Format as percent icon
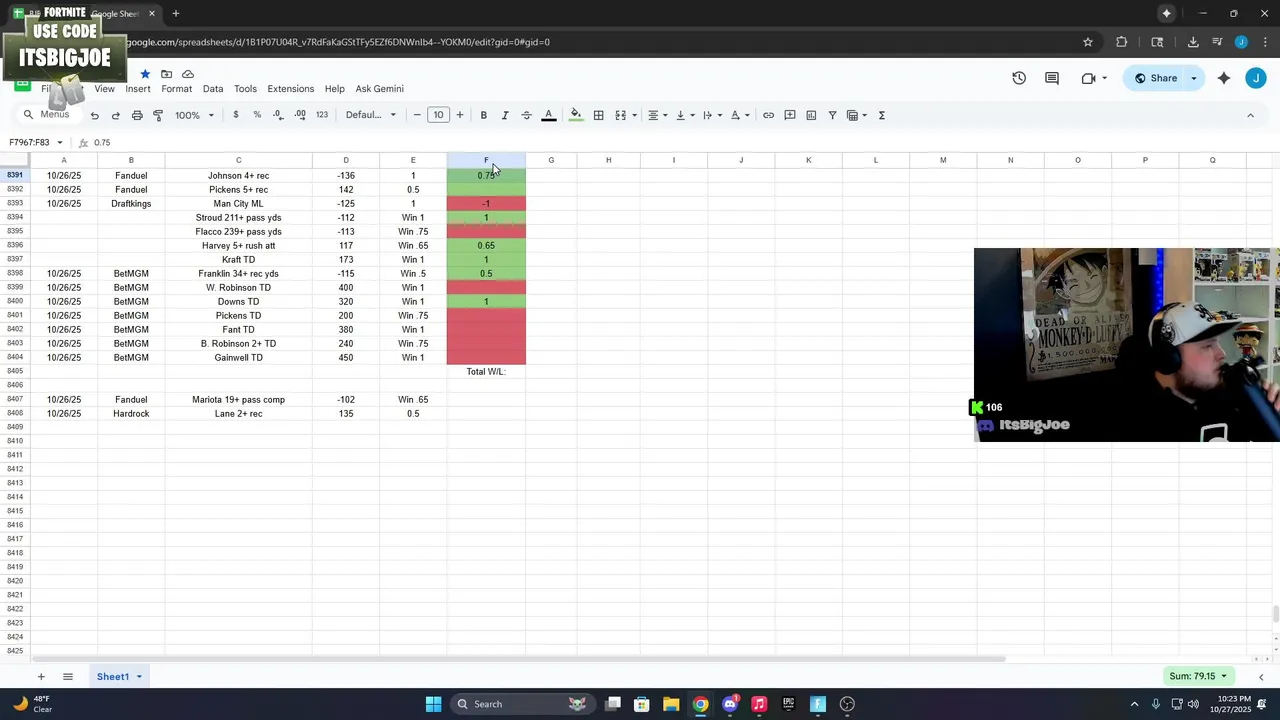This screenshot has height=720, width=1280. (x=257, y=115)
